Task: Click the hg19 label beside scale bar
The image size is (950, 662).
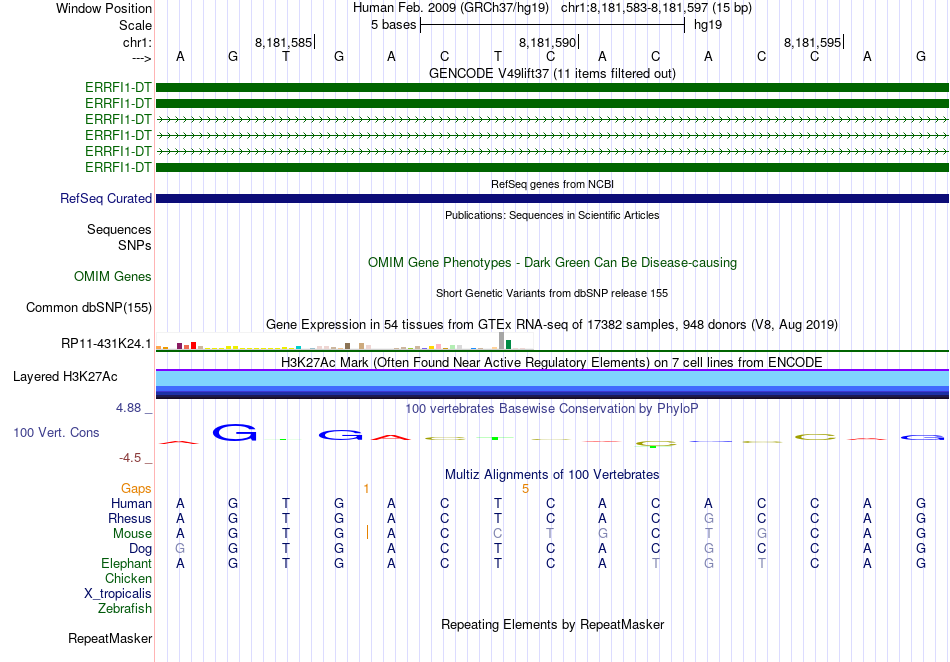Action: (708, 25)
